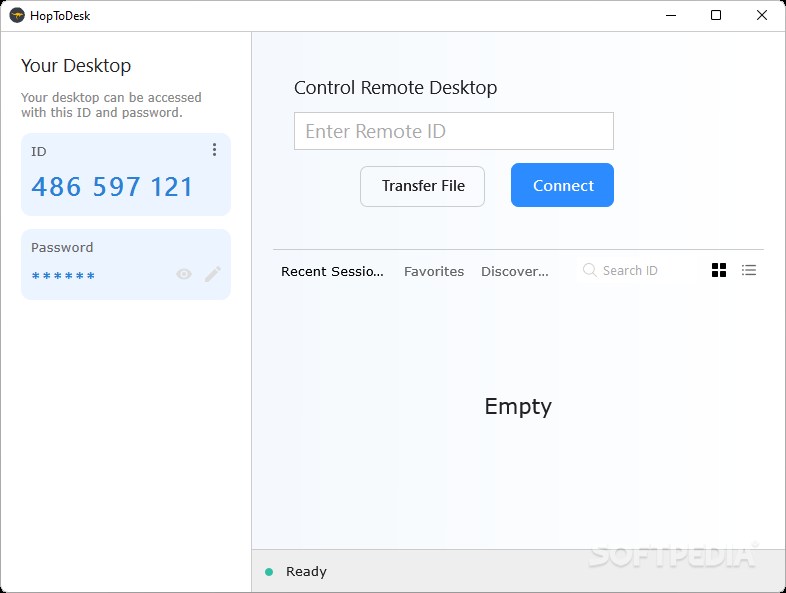The image size is (786, 593).
Task: Open the Recent Sessions tab
Action: (x=332, y=271)
